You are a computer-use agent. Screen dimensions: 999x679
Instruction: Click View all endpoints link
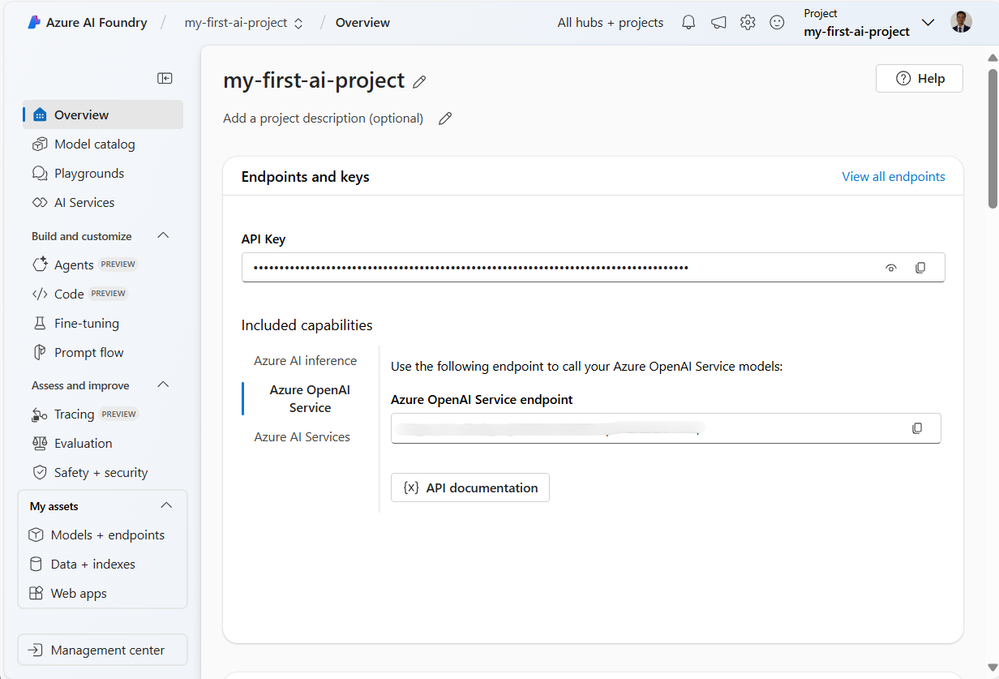point(893,176)
